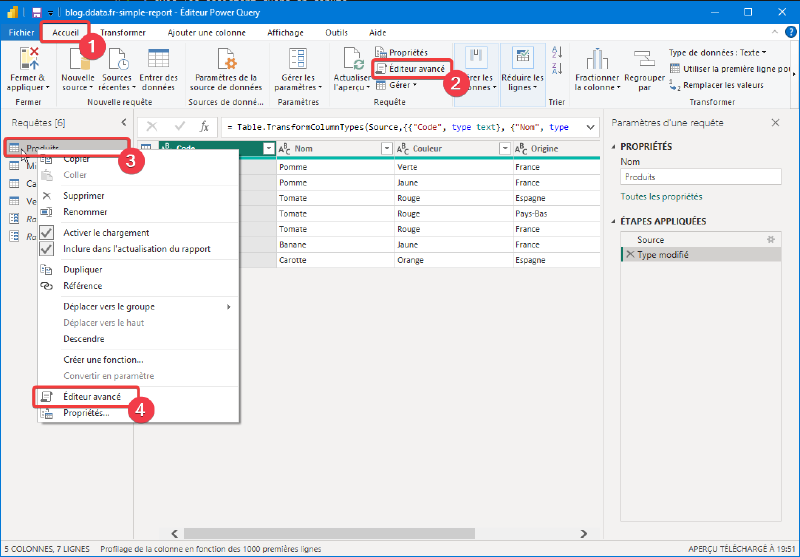This screenshot has height=557, width=800.
Task: Open the Couleur column filter dropdown
Action: point(505,148)
